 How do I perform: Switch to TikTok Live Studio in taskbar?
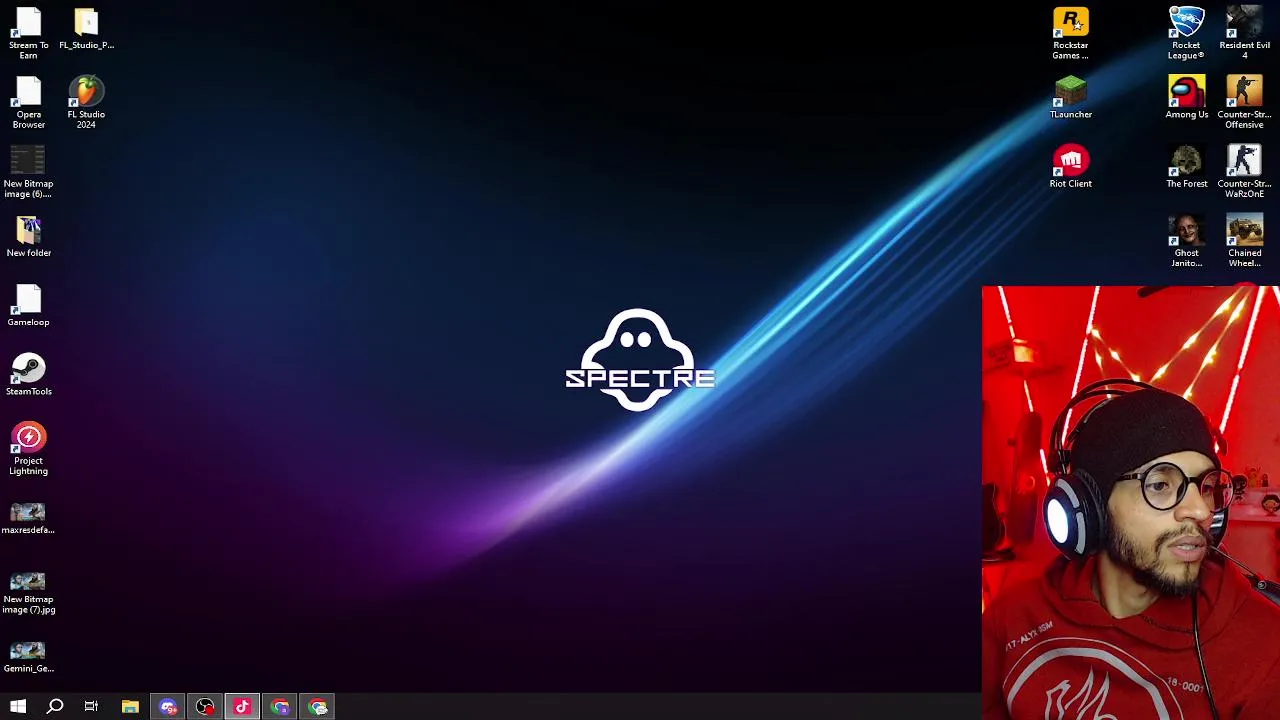click(242, 707)
